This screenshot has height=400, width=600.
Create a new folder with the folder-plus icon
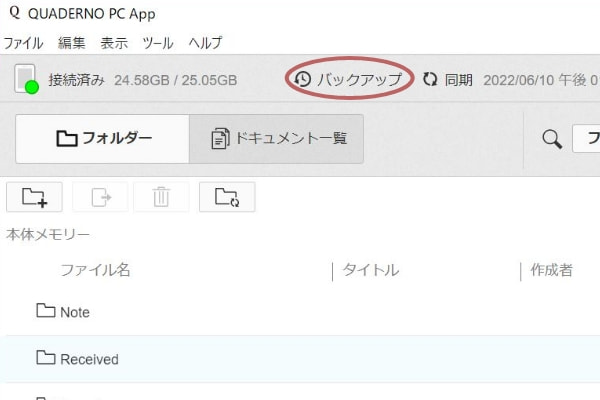point(34,197)
